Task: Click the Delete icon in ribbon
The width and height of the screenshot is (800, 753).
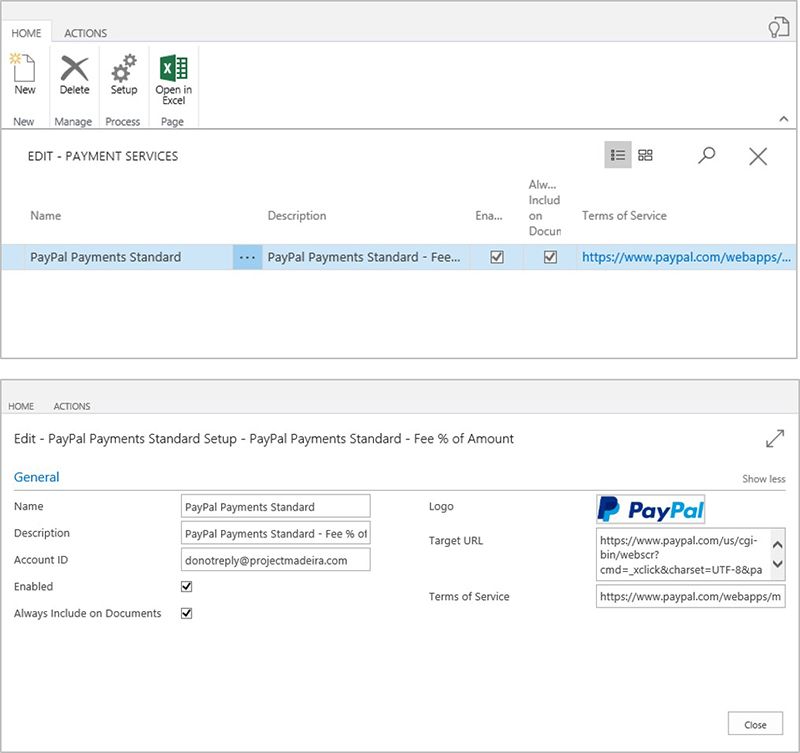Action: [74, 68]
